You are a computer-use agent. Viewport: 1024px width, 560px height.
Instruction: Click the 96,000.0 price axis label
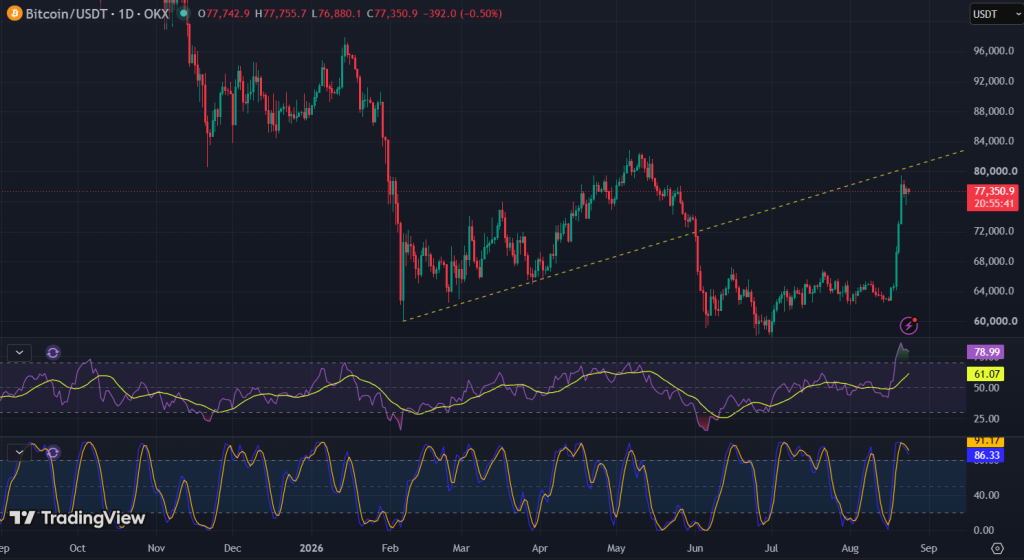[x=993, y=51]
